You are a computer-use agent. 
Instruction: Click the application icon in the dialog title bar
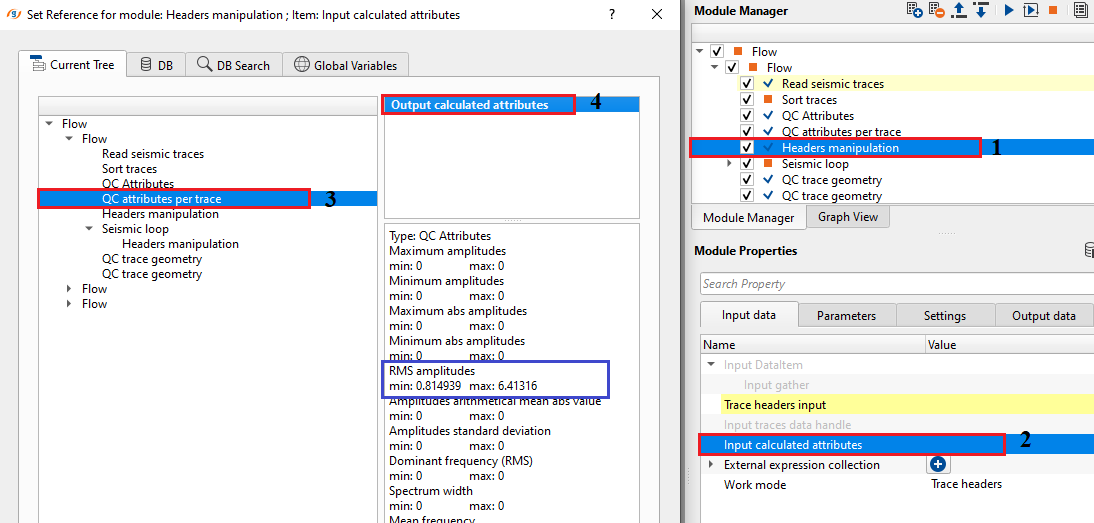coord(14,14)
